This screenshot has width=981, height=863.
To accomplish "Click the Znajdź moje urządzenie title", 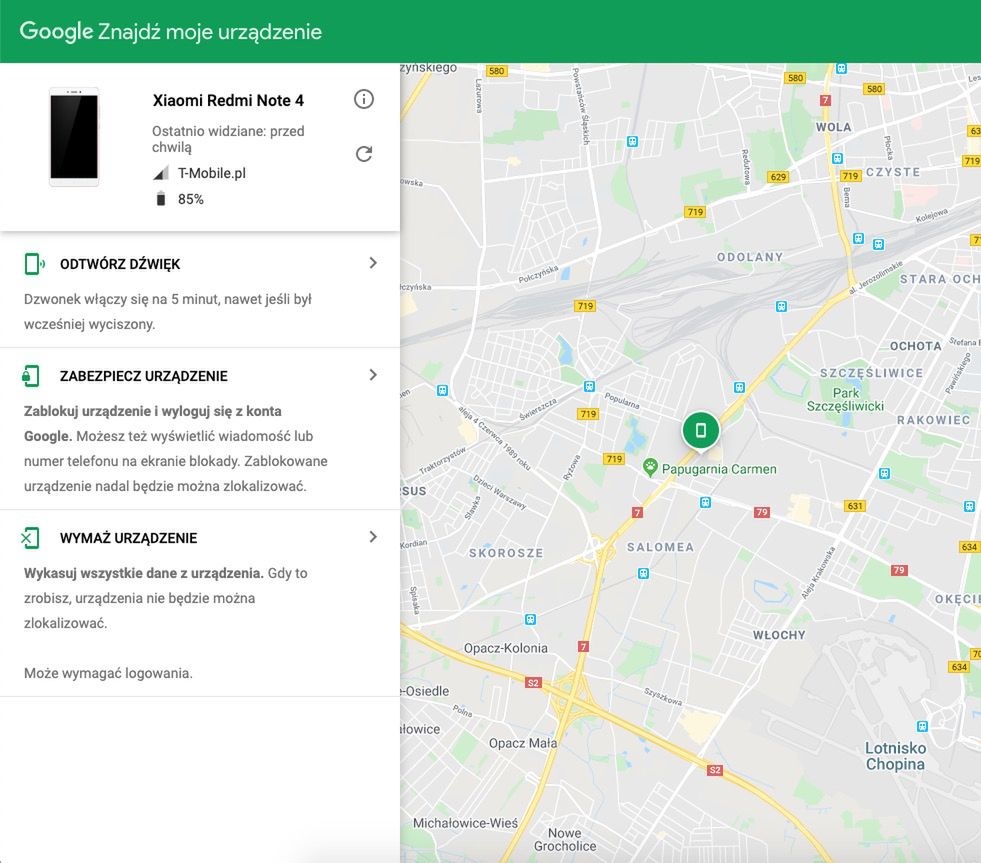I will (x=210, y=32).
